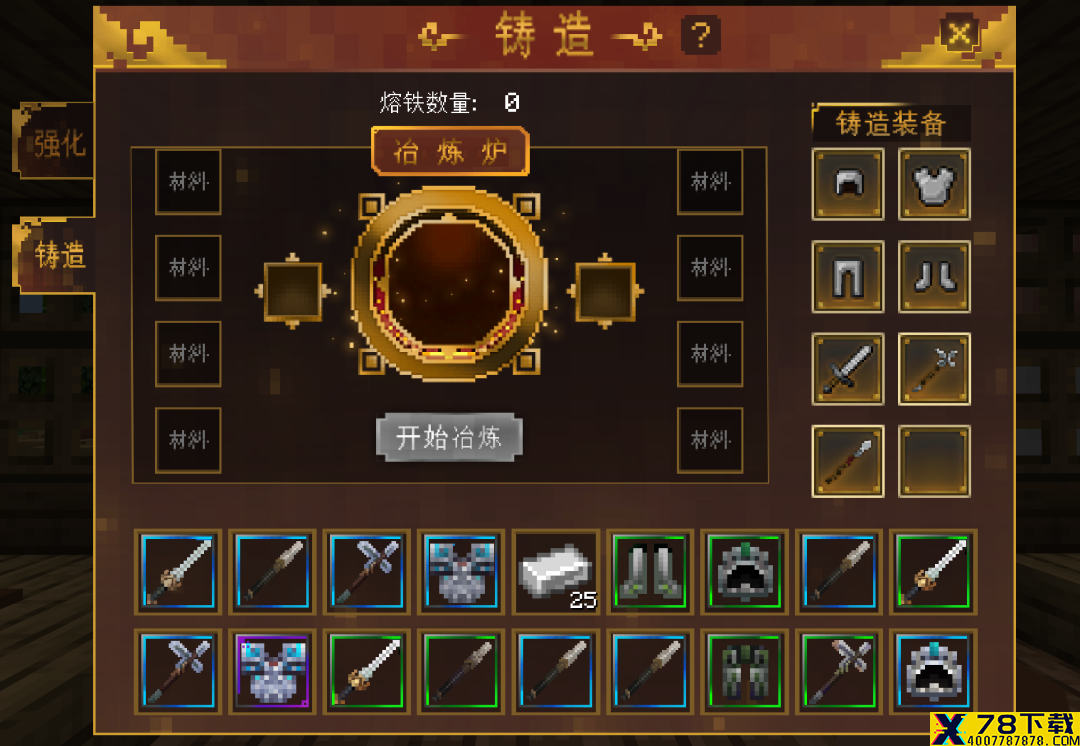Click the empty slot left of furnace

293,291
